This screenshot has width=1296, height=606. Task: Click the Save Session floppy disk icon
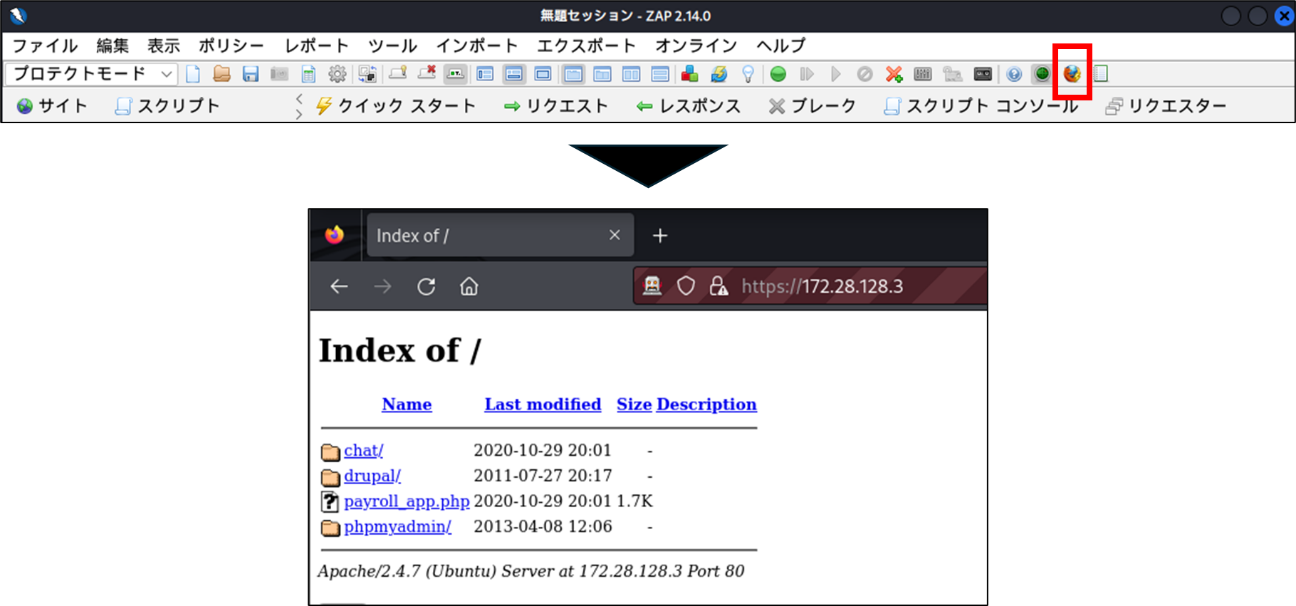pos(251,74)
